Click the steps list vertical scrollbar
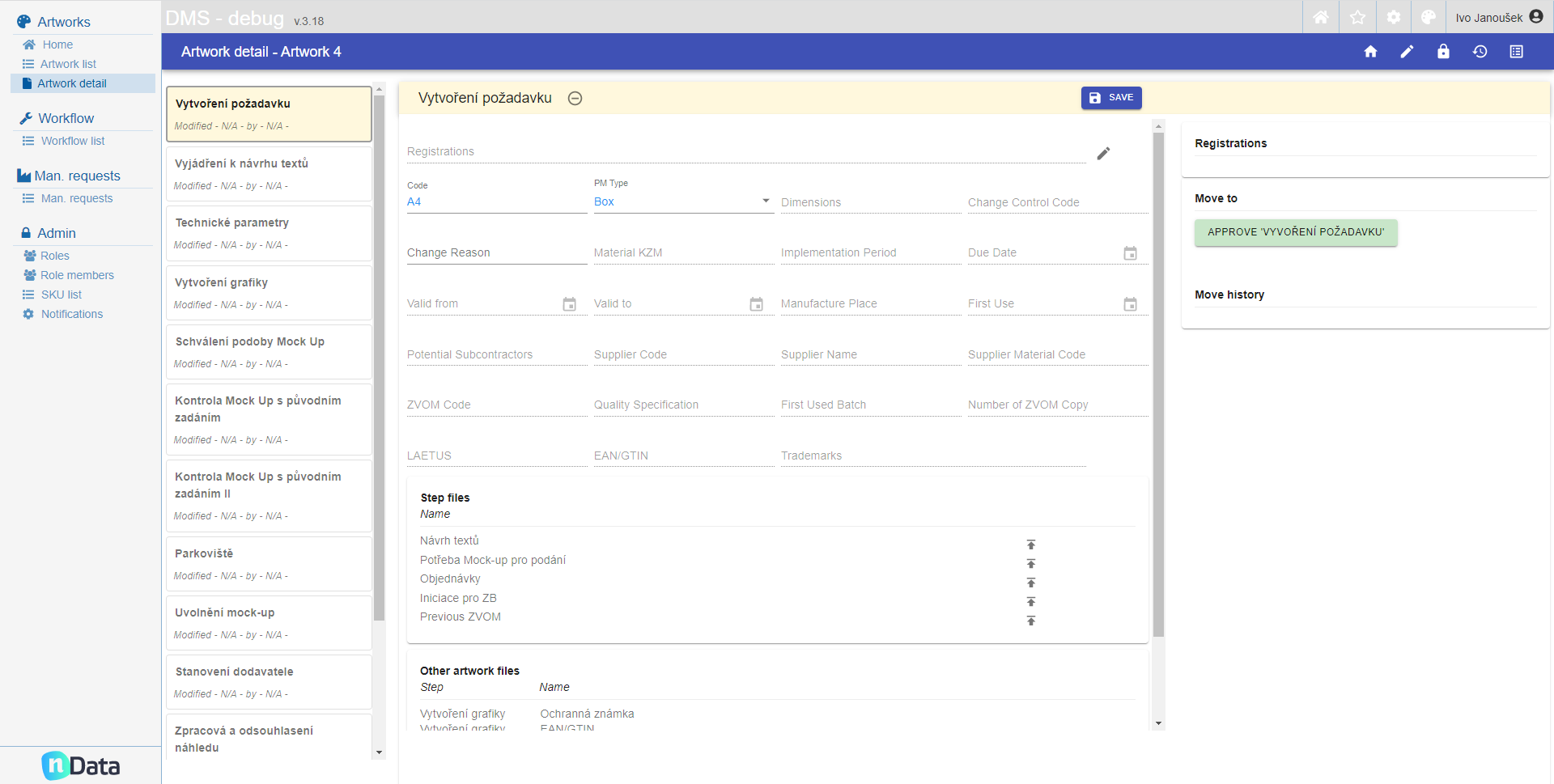 [x=379, y=356]
